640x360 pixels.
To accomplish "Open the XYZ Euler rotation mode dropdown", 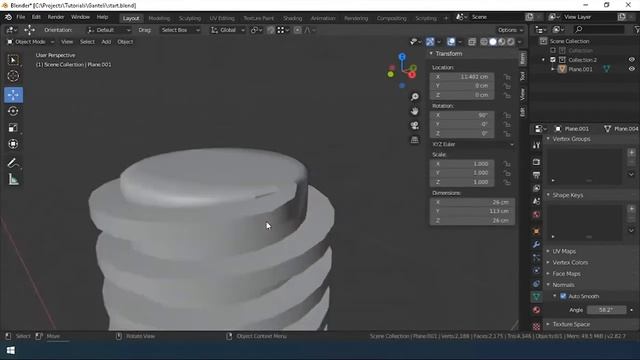I will [x=472, y=144].
